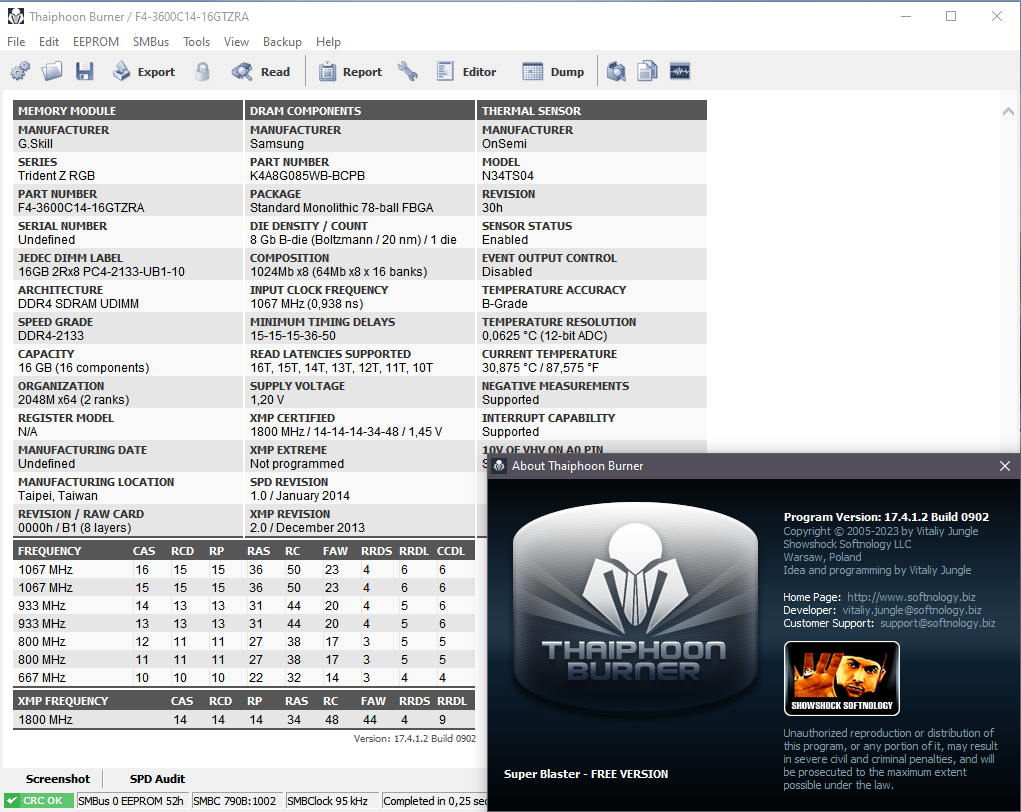This screenshot has width=1021, height=812.
Task: Click the CRC OK status indicator
Action: 37,801
